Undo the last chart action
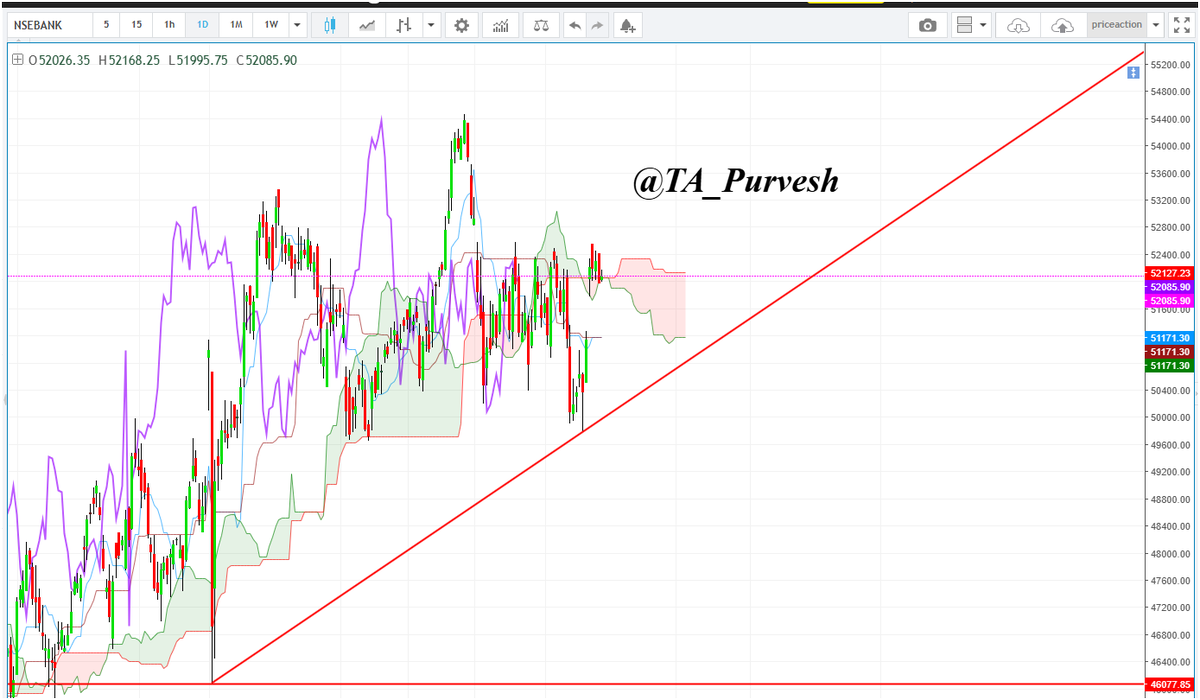This screenshot has height=700, width=1200. 574,25
